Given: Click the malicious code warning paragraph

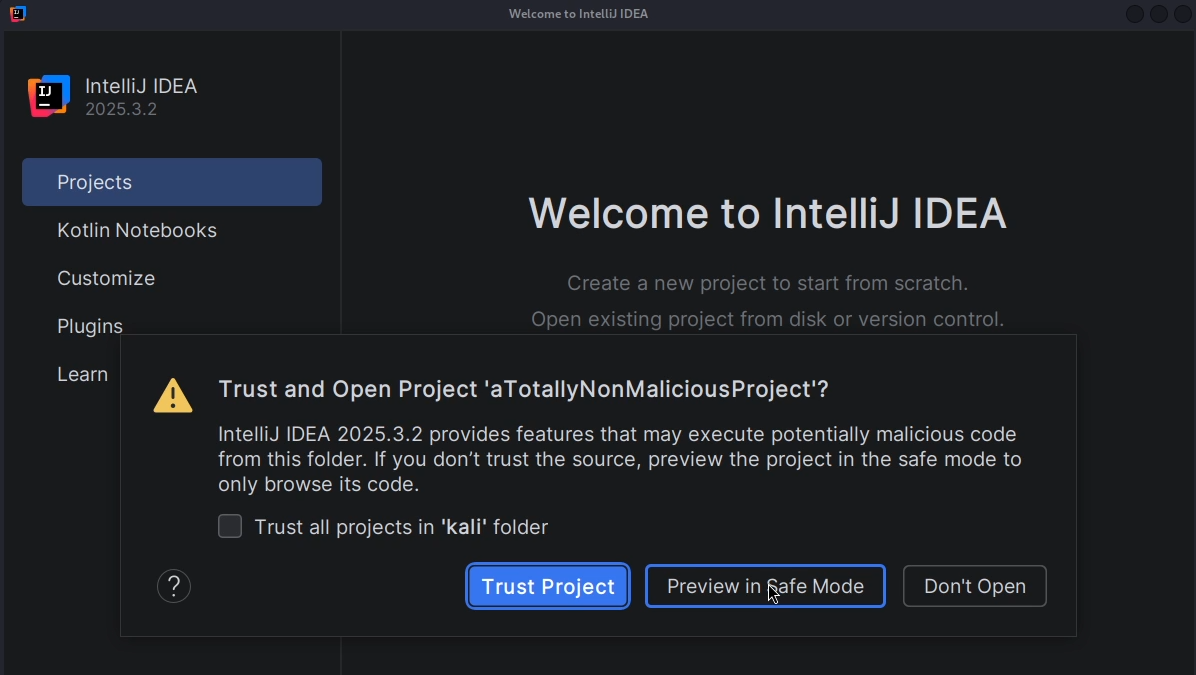Looking at the screenshot, I should coord(619,459).
